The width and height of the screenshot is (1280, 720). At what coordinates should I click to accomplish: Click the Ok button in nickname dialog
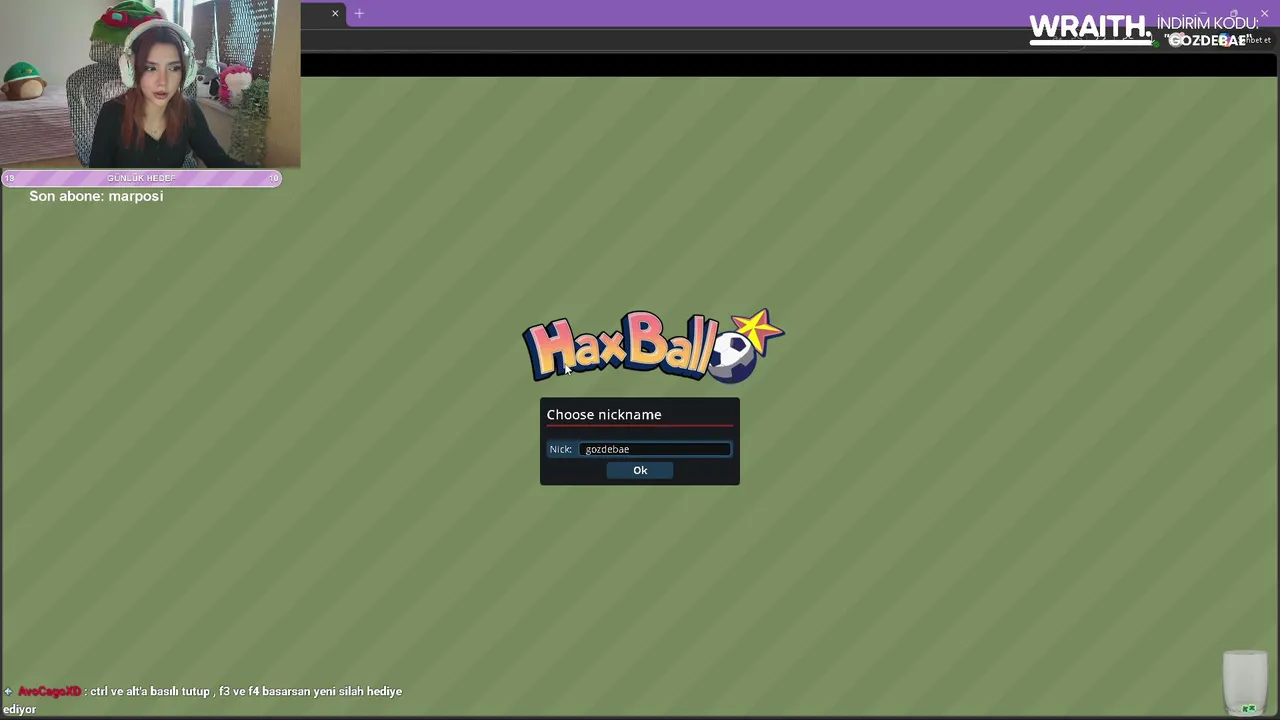(640, 470)
